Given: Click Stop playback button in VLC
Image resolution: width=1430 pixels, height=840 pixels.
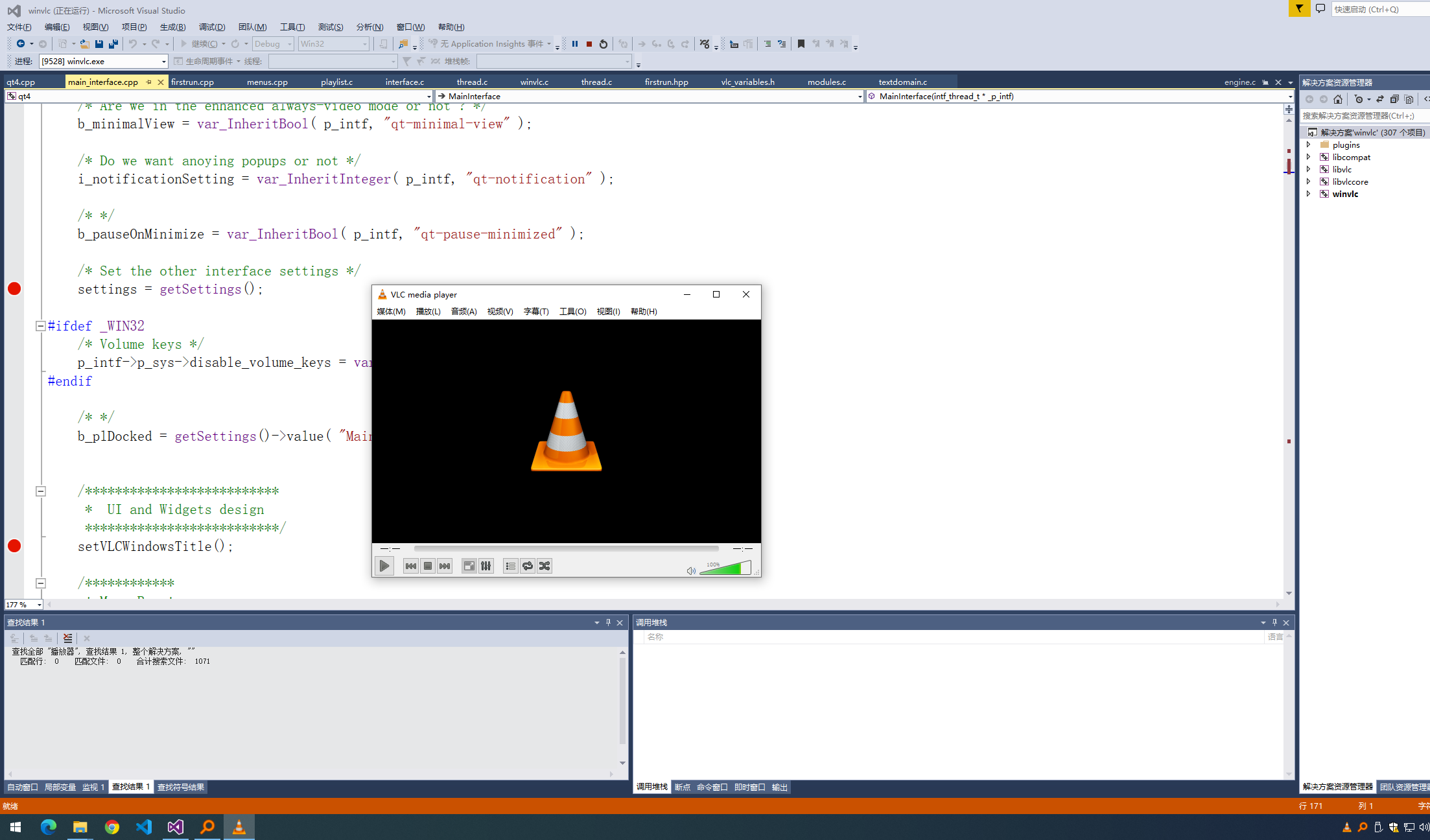Looking at the screenshot, I should coord(428,566).
